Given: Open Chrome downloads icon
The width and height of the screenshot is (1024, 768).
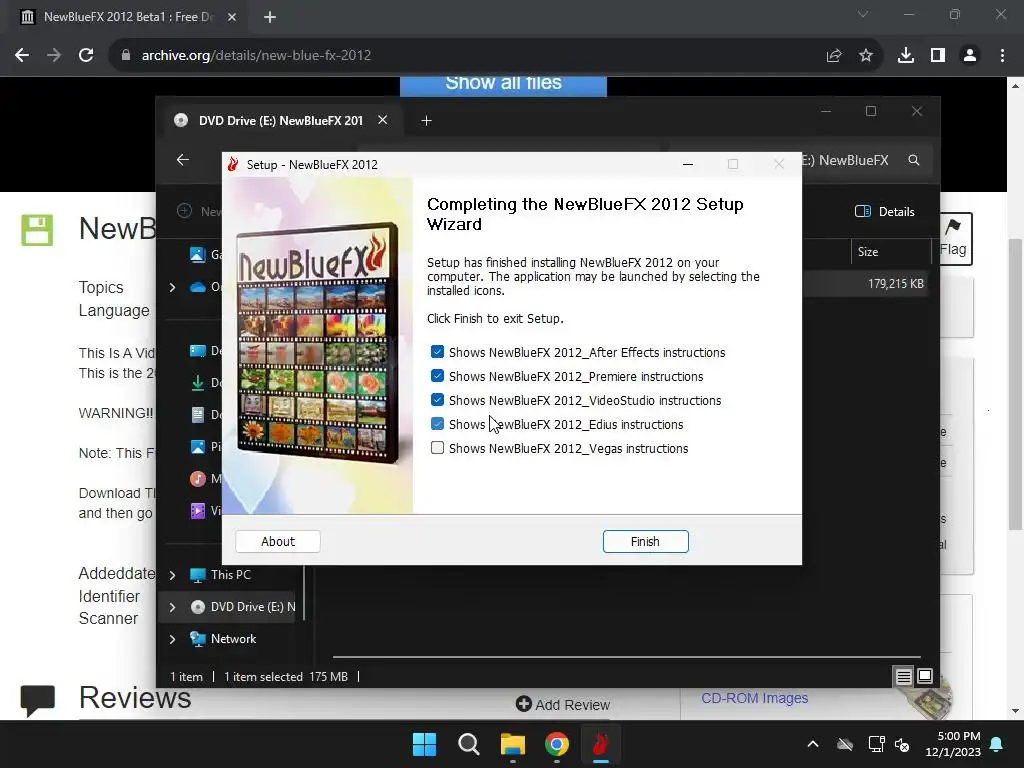Looking at the screenshot, I should pyautogui.click(x=906, y=56).
